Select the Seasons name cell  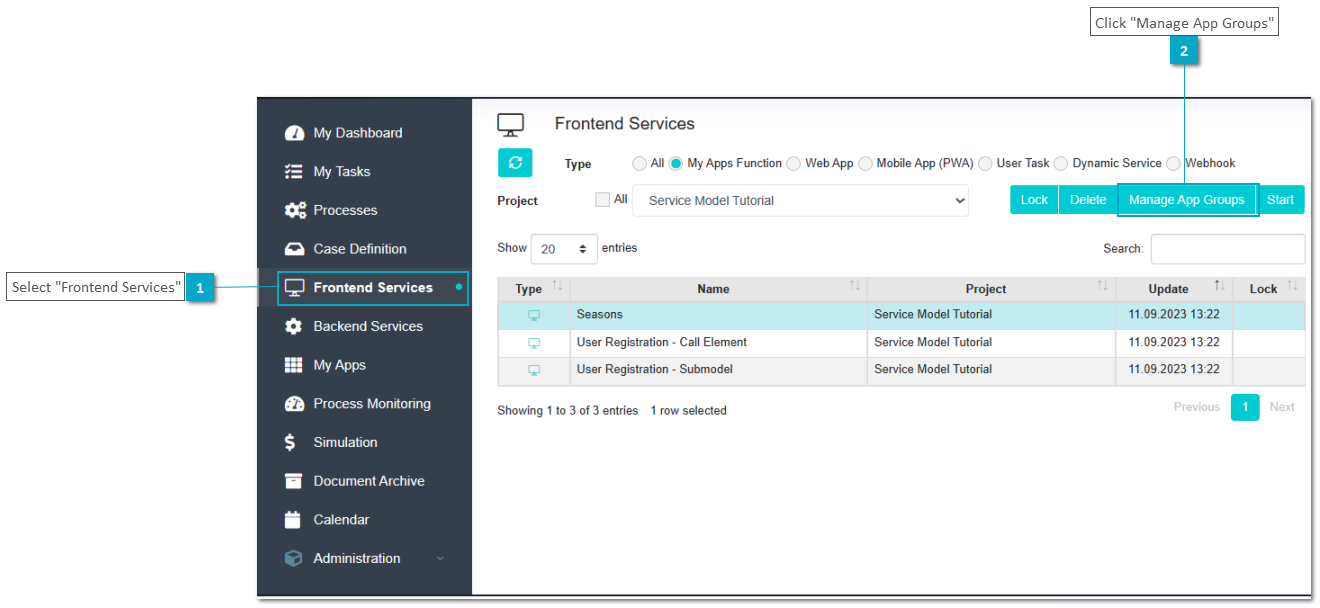[x=718, y=315]
